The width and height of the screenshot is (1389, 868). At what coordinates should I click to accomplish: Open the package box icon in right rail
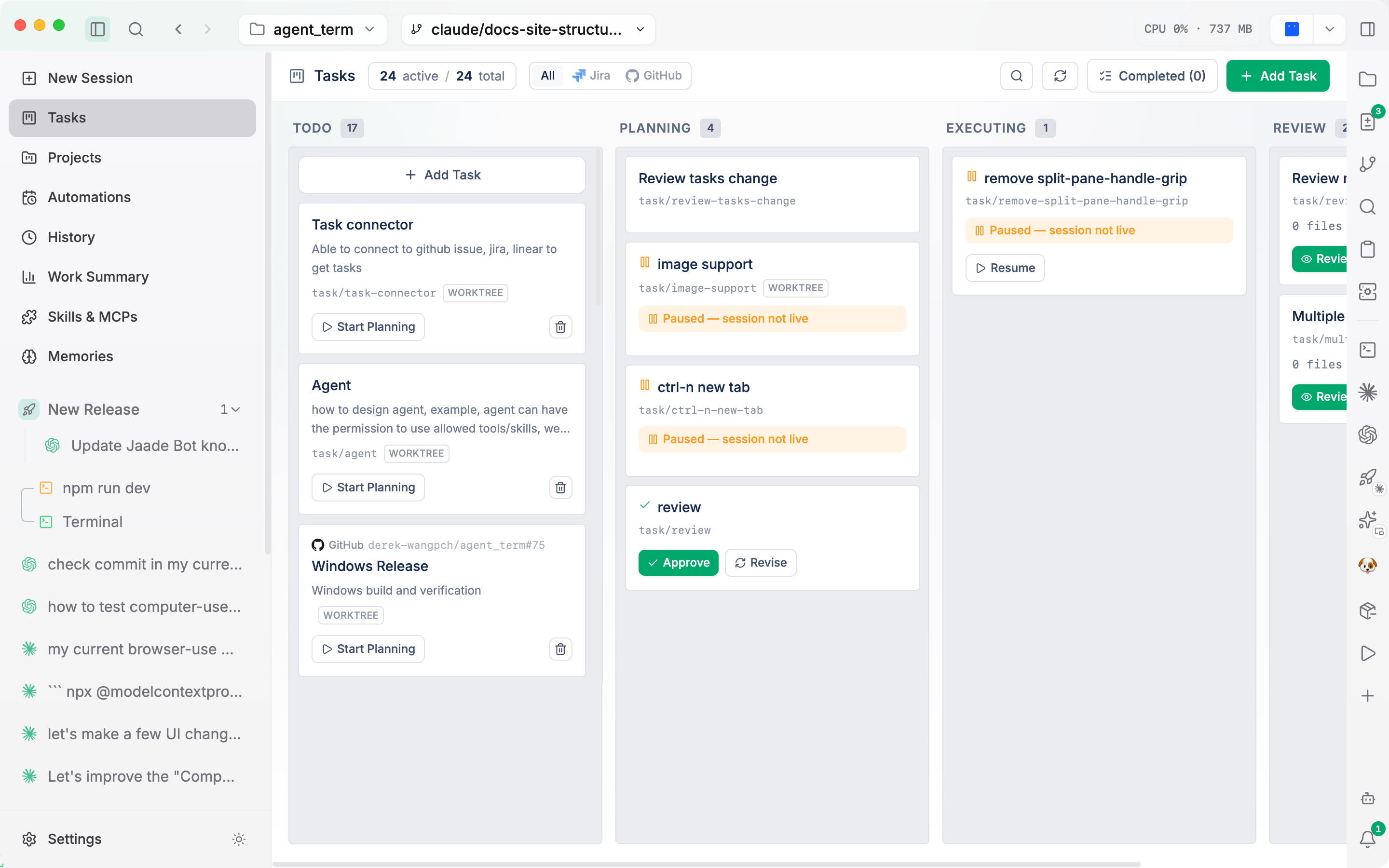pyautogui.click(x=1368, y=610)
